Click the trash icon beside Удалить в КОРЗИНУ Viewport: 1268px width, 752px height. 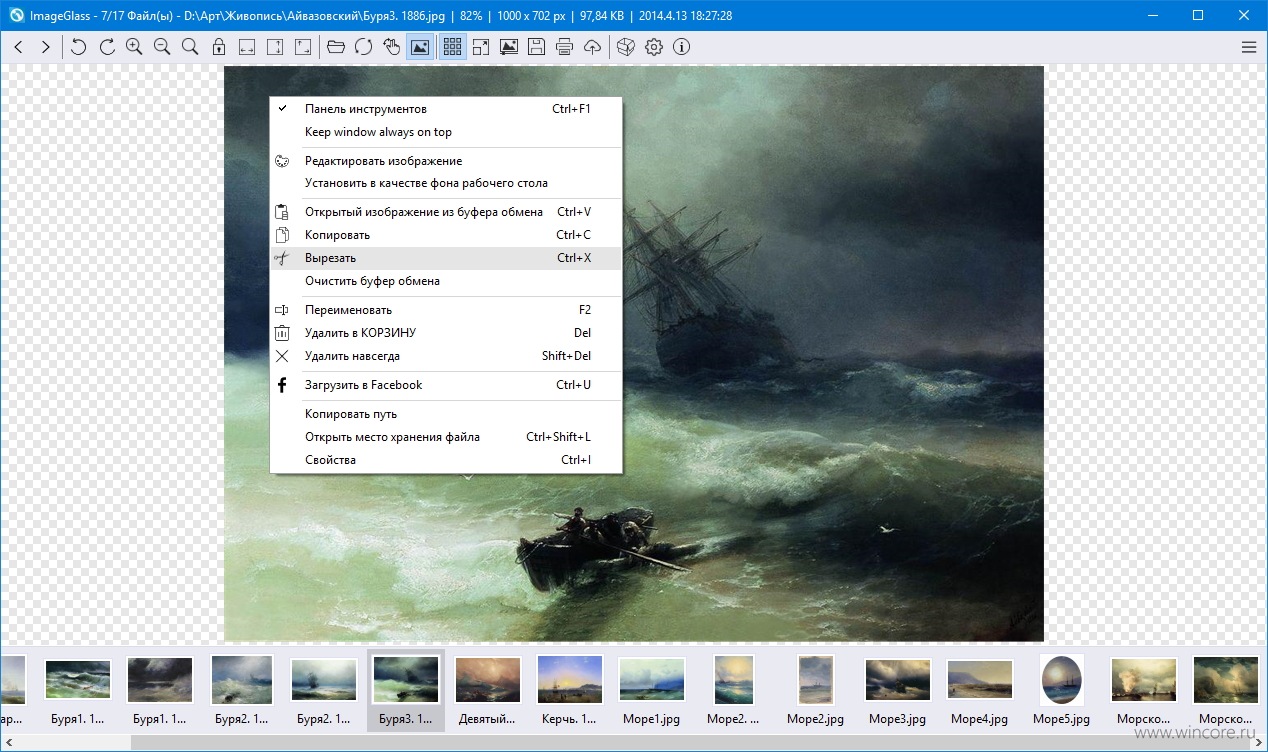tap(282, 333)
